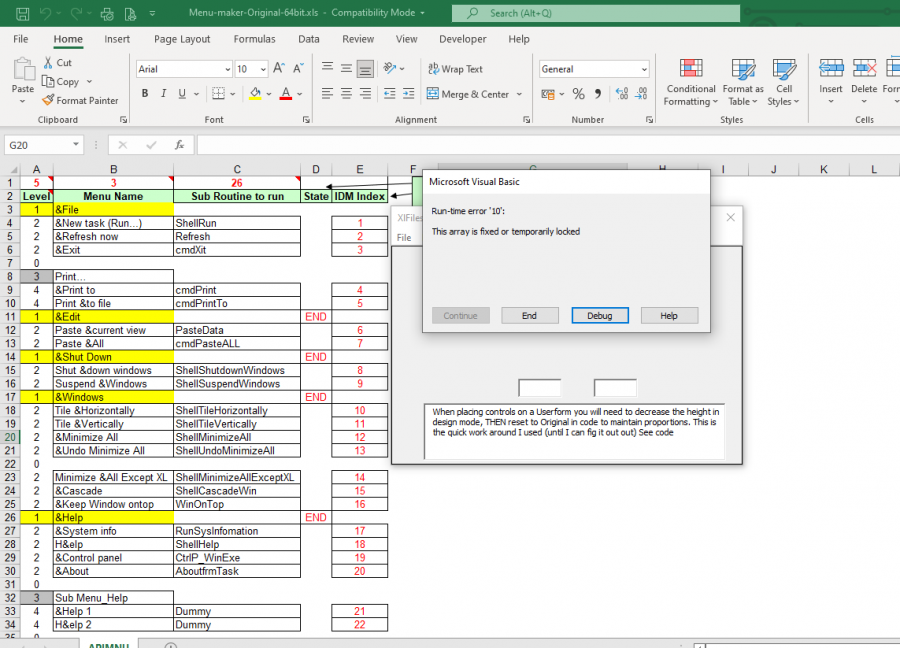Screen dimensions: 900x648
Task: Click Help in the Visual Basic error dialog
Action: [669, 316]
